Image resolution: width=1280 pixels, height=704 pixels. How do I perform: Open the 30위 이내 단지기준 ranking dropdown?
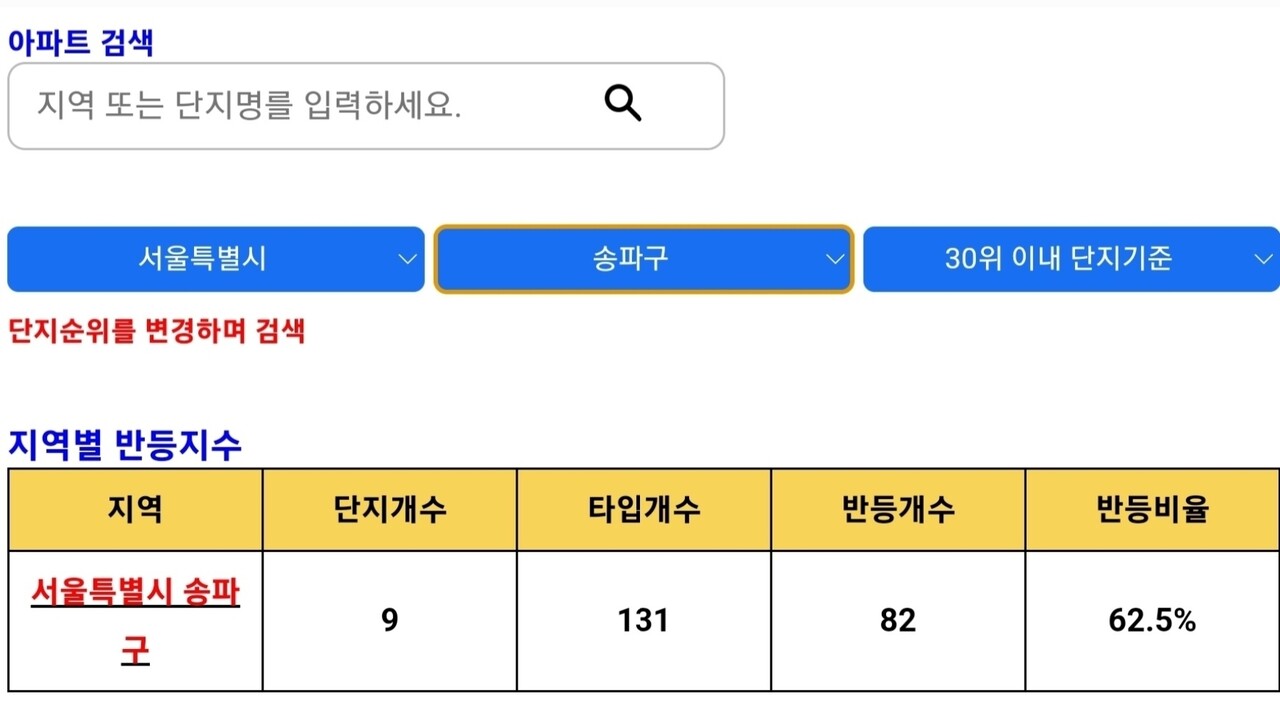[1070, 259]
